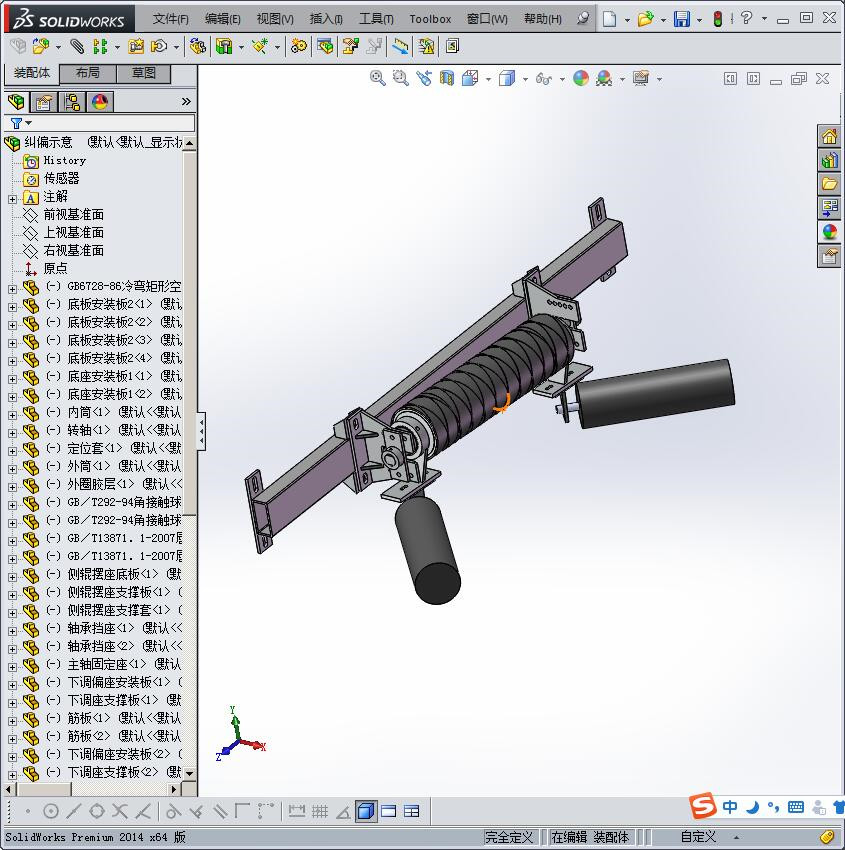Screen dimensions: 845x850
Task: Click the filter funnel icon
Action: coord(16,123)
